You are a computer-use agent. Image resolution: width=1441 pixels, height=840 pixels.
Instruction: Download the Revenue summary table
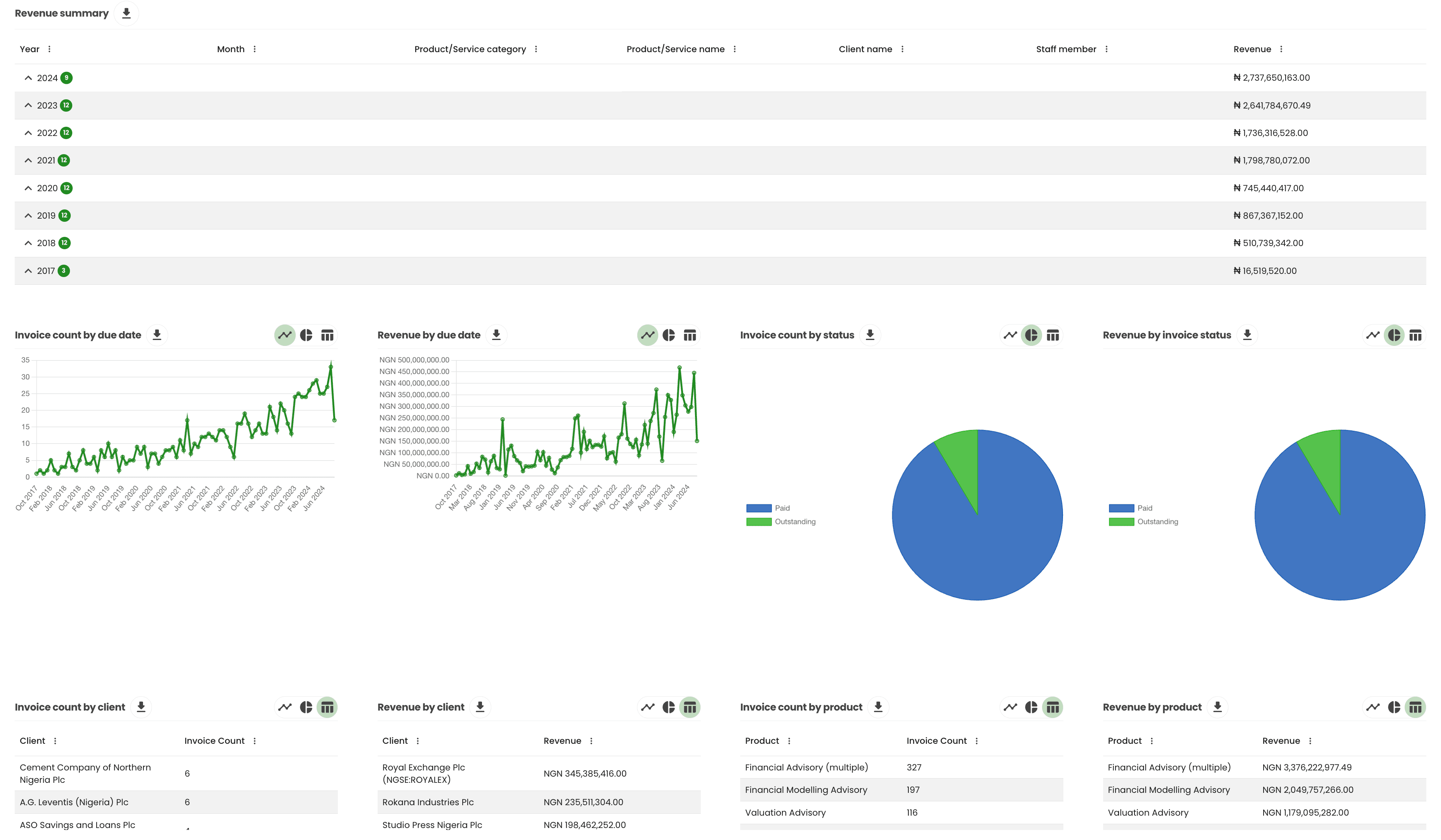126,13
